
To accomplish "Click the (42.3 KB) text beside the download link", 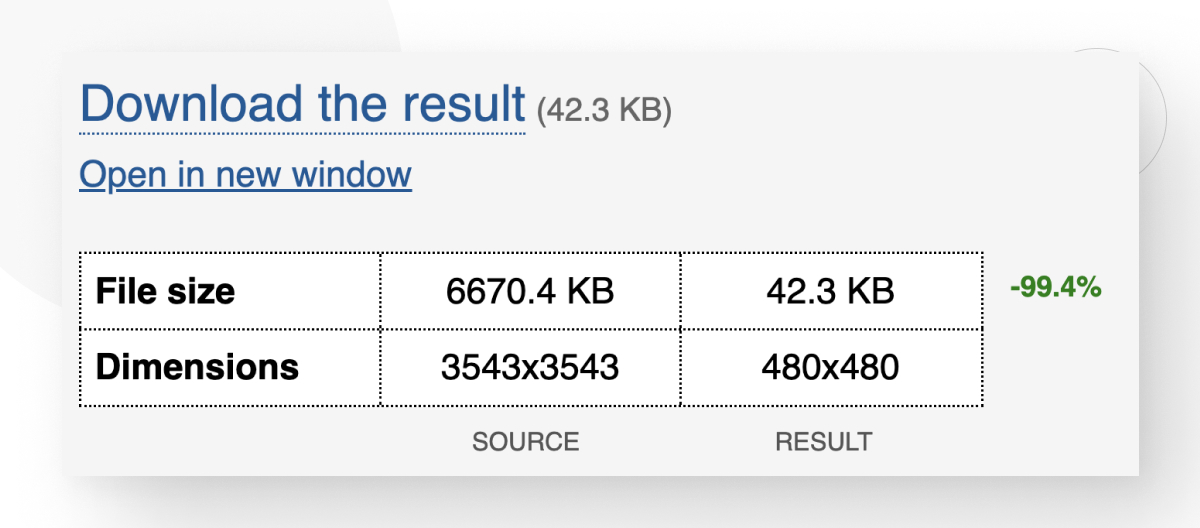I will 604,110.
